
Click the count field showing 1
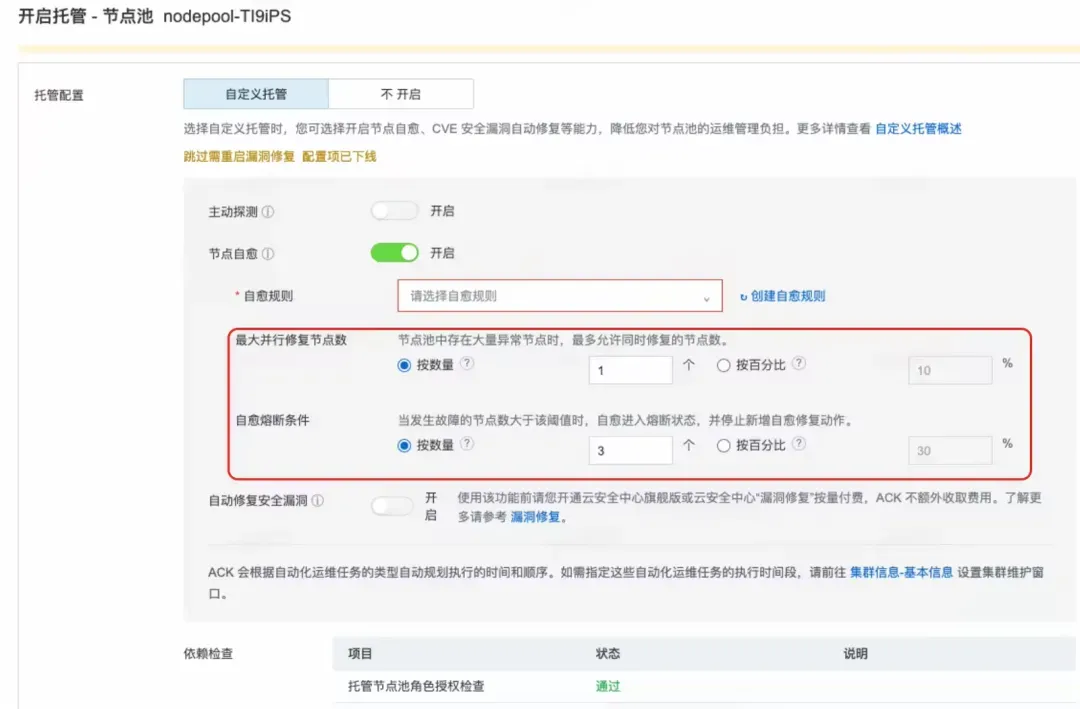click(630, 370)
